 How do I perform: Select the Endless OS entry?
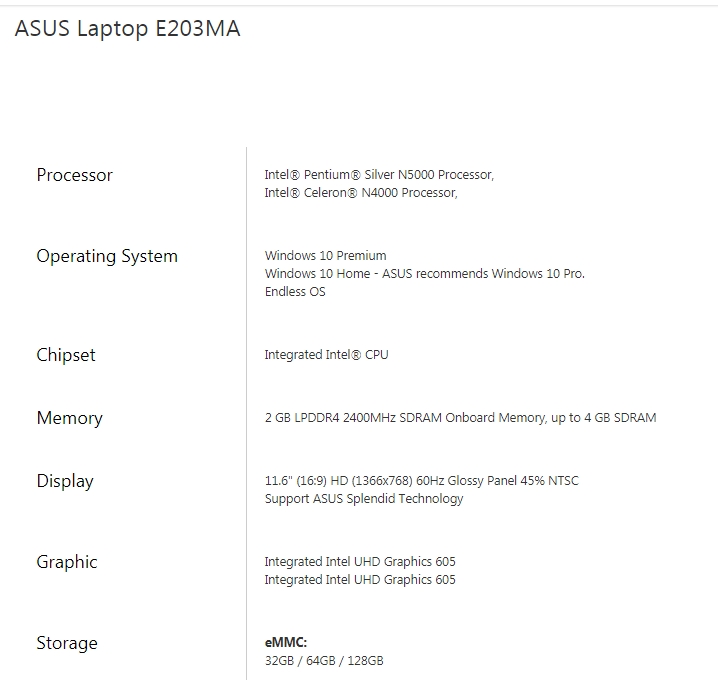(x=295, y=292)
